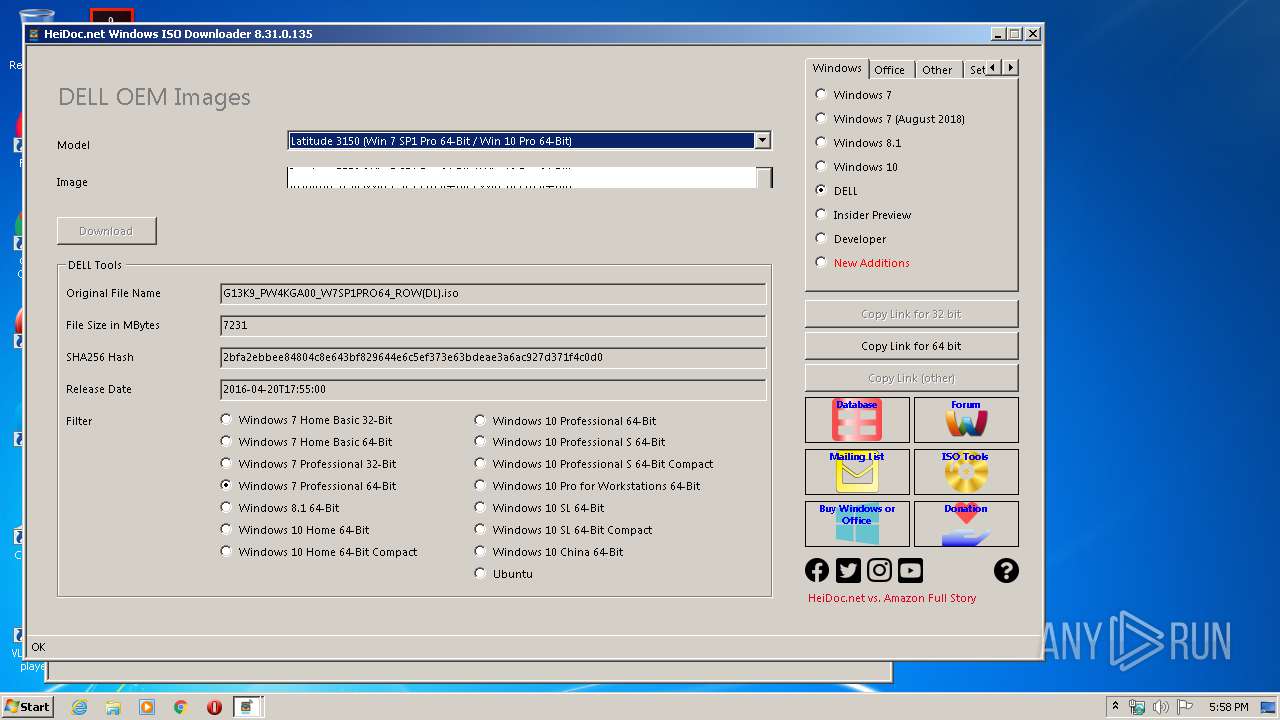Show hidden system tray icons

pos(1115,707)
